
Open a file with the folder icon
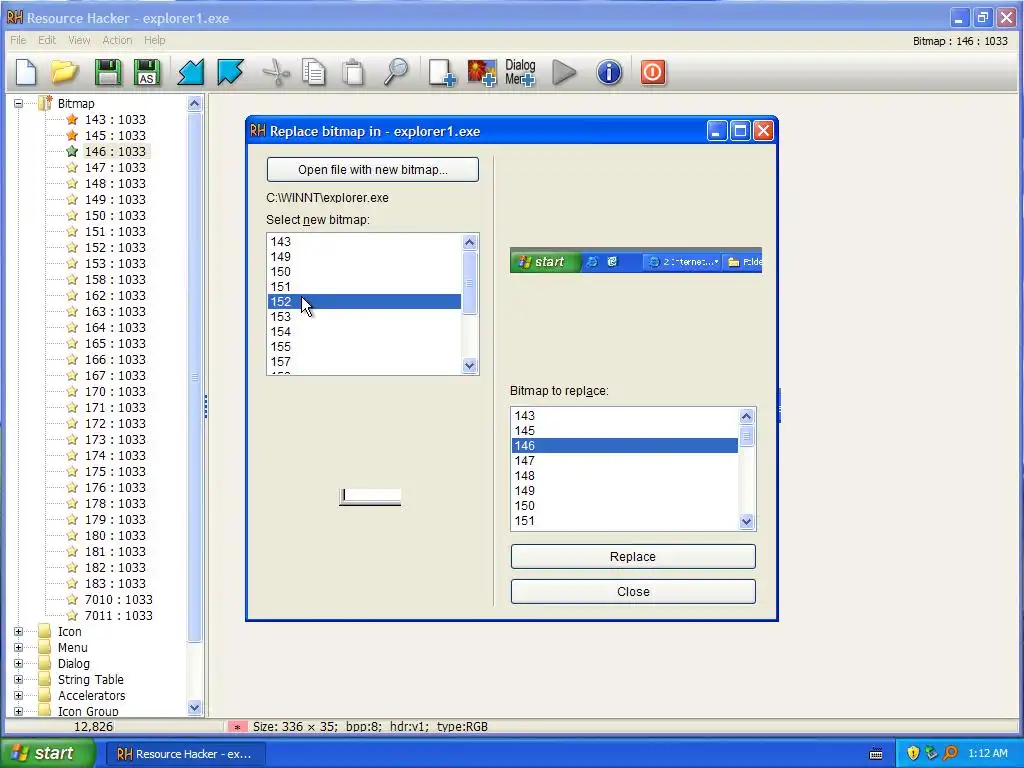point(65,72)
